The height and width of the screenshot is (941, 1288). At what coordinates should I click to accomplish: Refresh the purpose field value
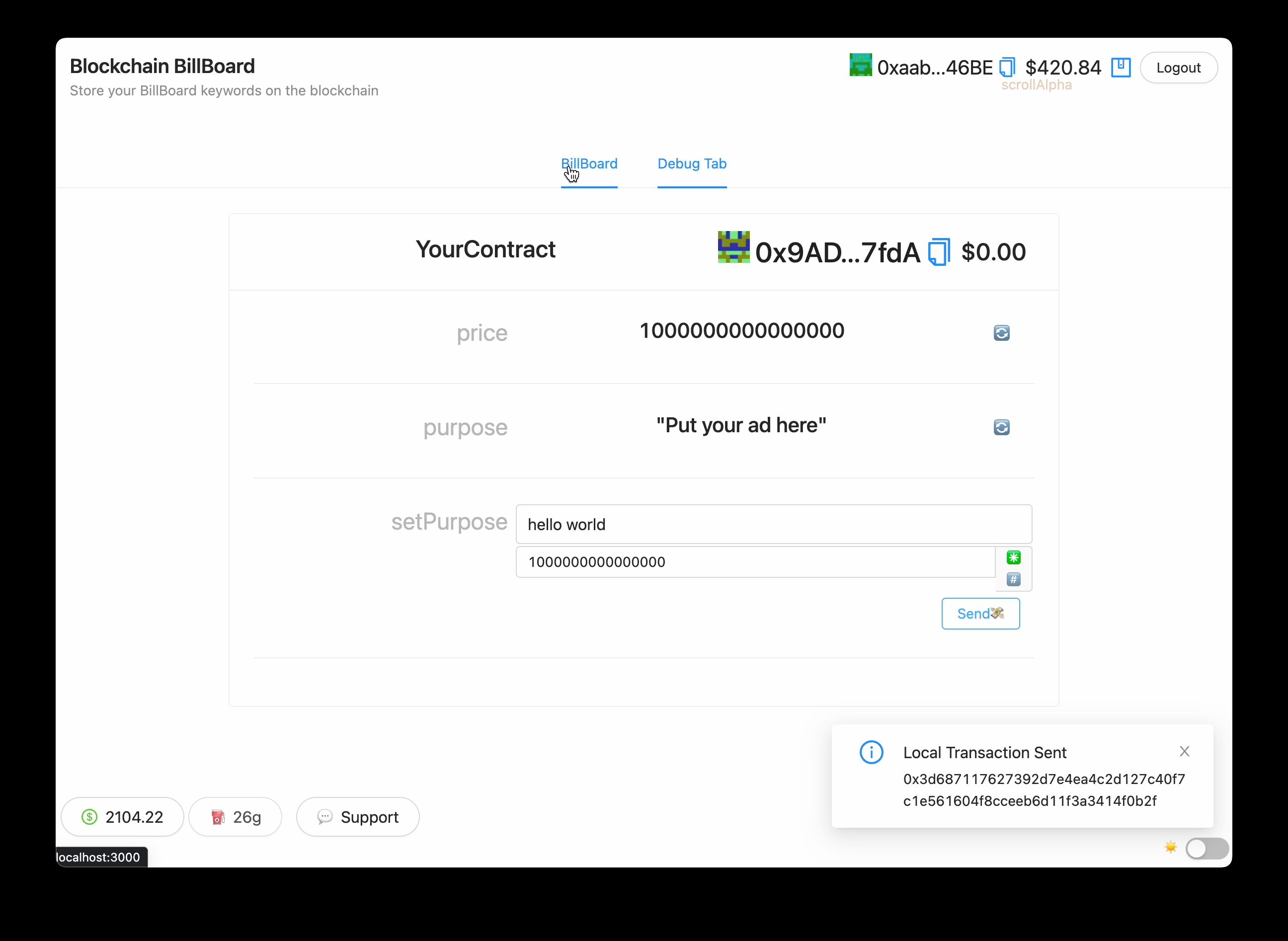click(1001, 427)
